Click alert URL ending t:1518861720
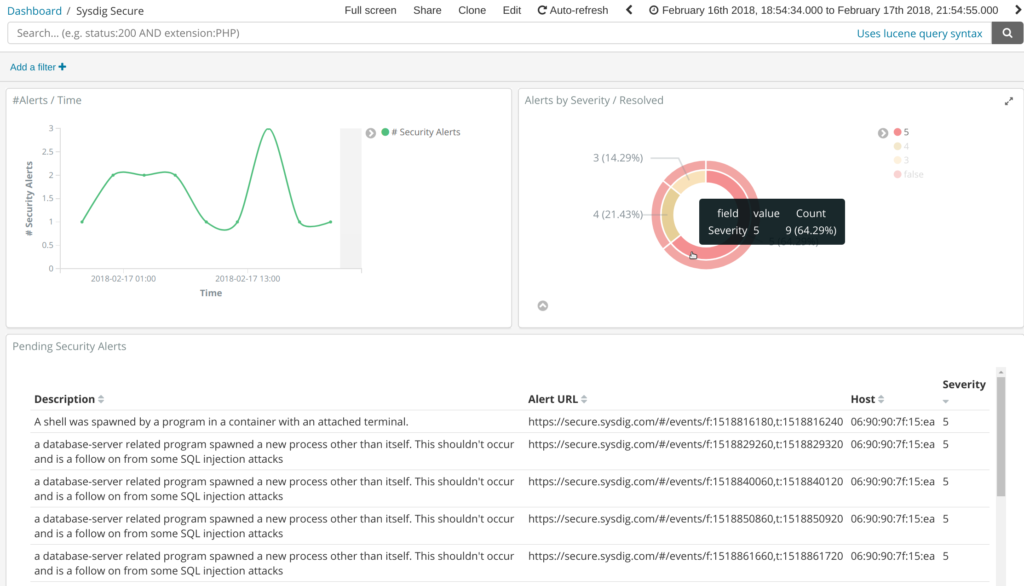1024x586 pixels. coord(685,556)
